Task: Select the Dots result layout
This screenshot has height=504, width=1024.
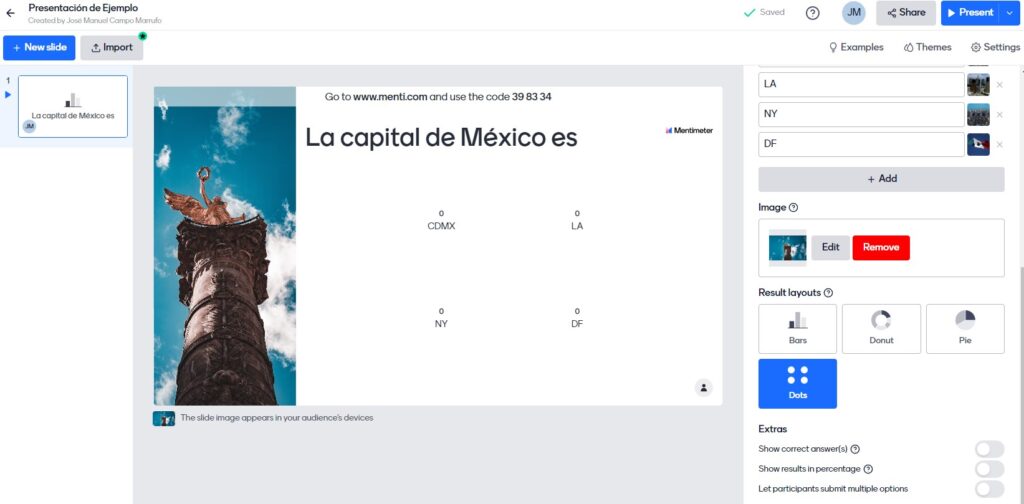Action: tap(797, 383)
